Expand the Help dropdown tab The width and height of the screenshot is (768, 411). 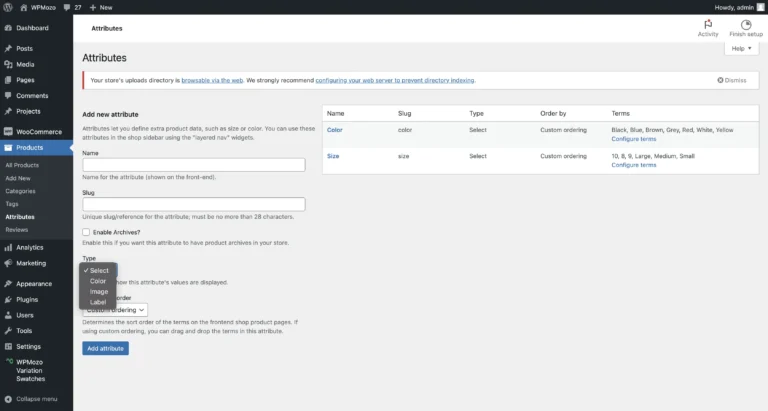[741, 48]
